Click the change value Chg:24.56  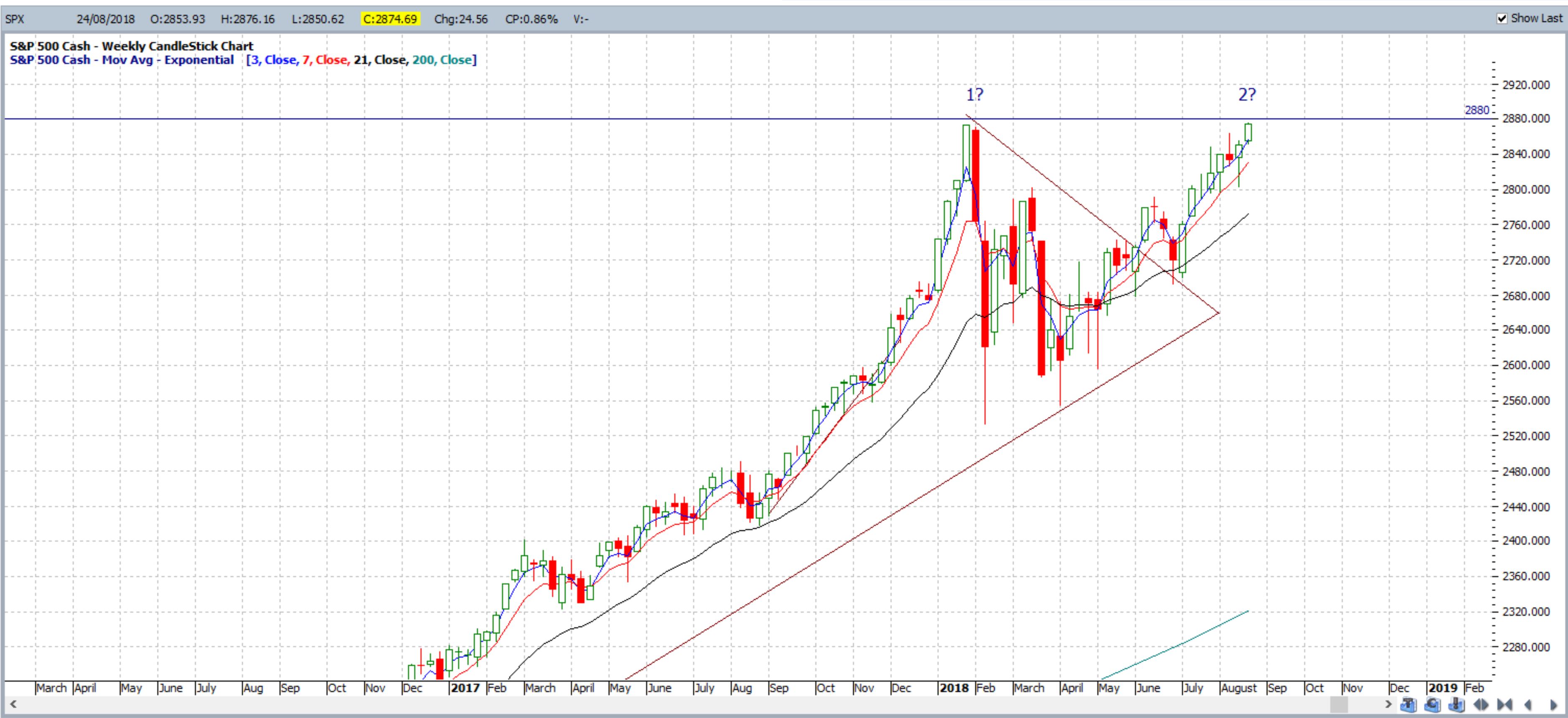tap(461, 19)
